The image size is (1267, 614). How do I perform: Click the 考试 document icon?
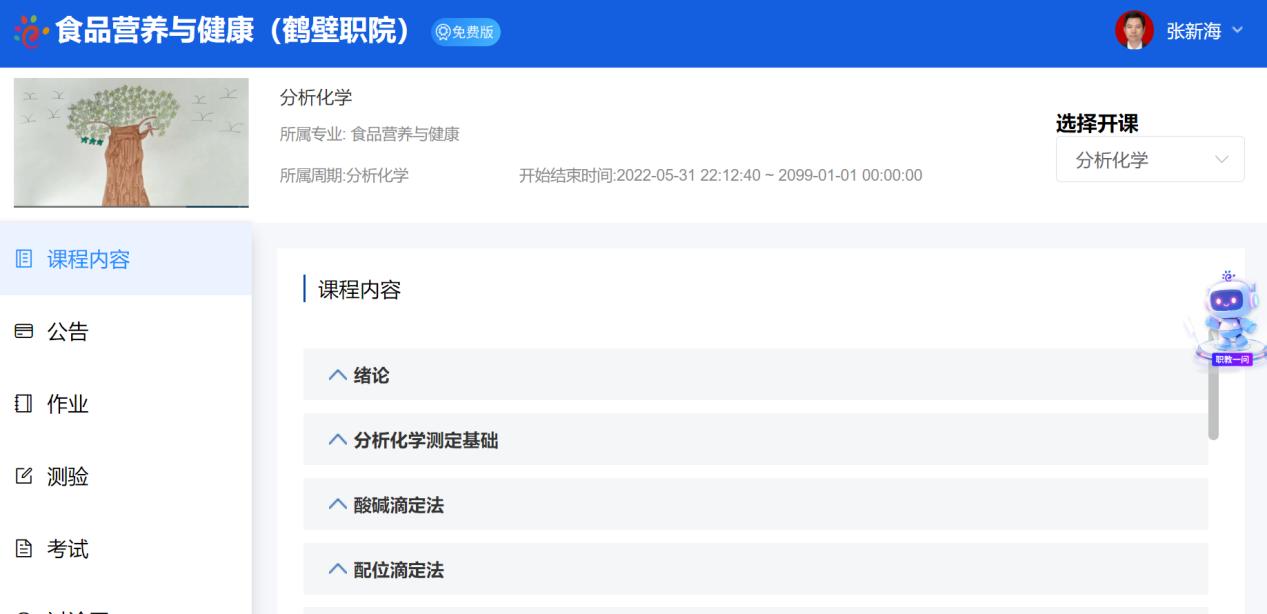coord(24,550)
